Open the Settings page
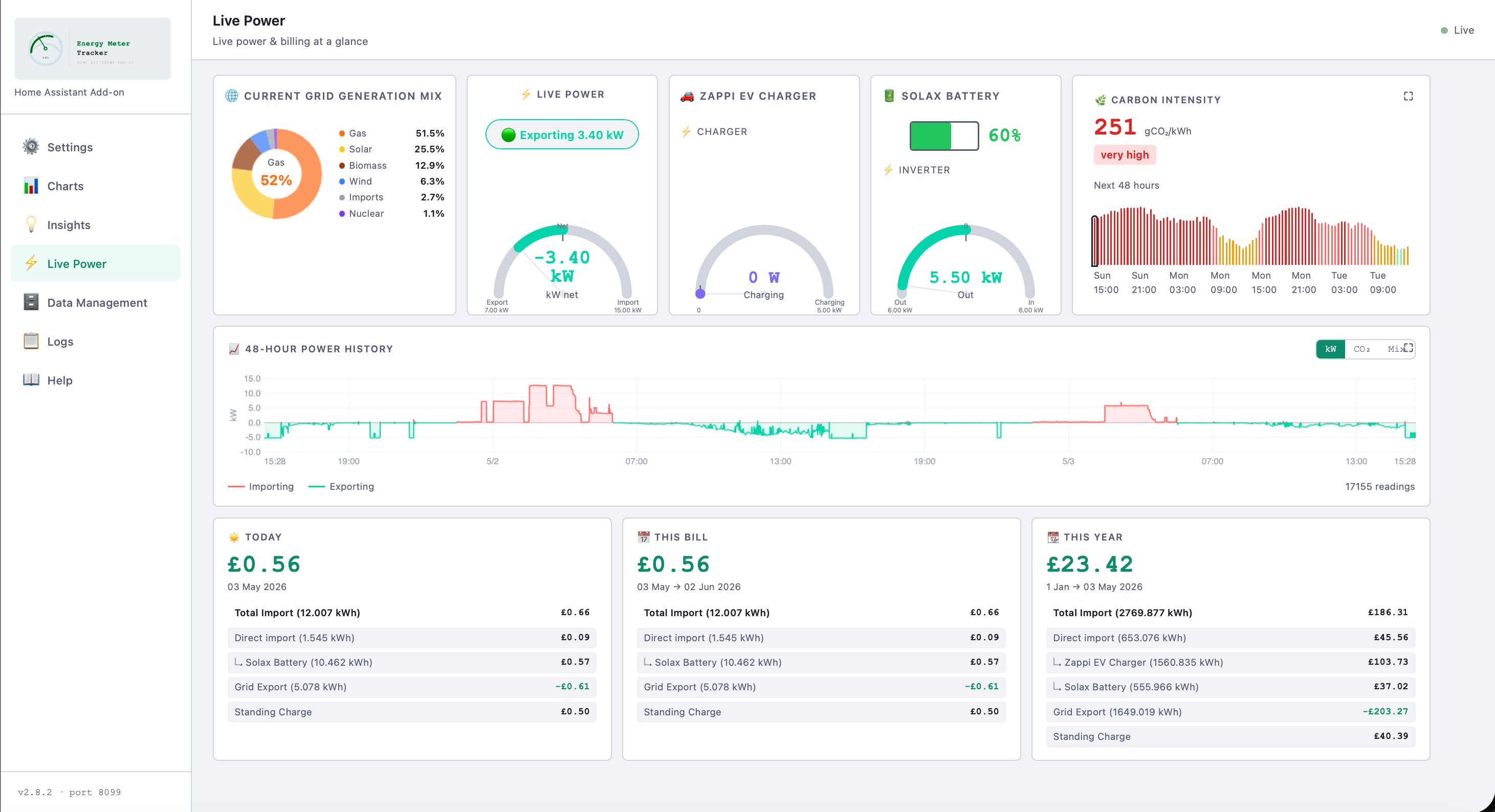This screenshot has width=1495, height=812. point(95,147)
